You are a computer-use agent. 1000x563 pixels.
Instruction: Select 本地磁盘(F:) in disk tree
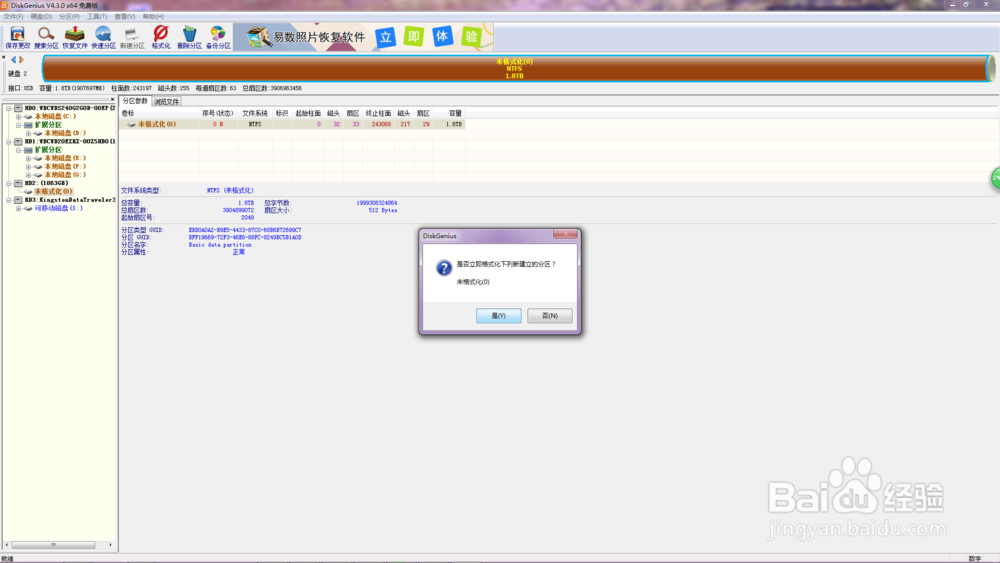pos(64,166)
